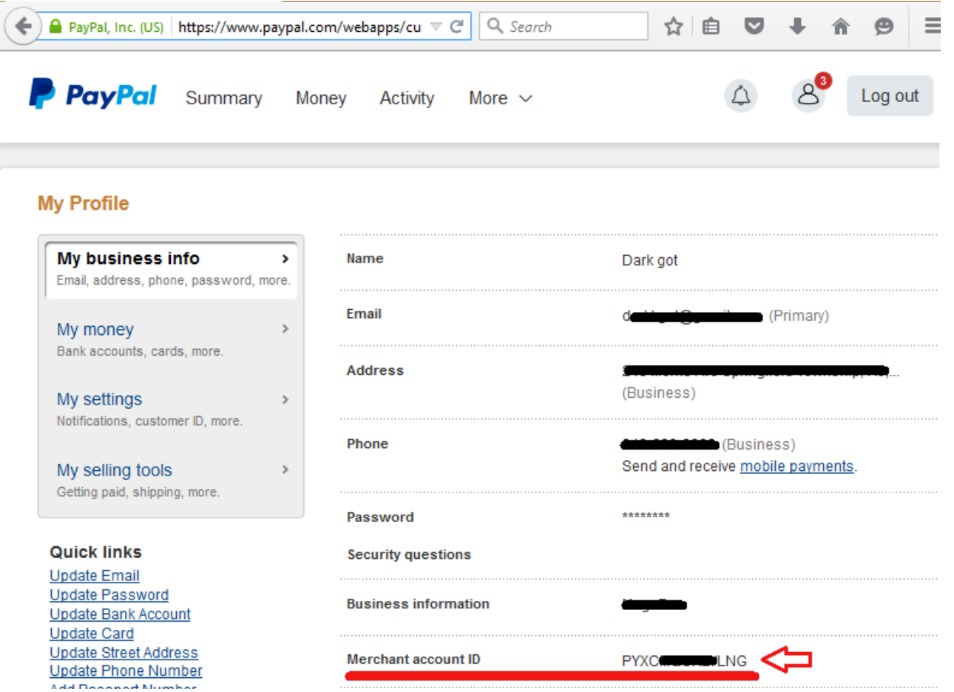Click the browser back arrow button
The image size is (954, 692).
(23, 27)
